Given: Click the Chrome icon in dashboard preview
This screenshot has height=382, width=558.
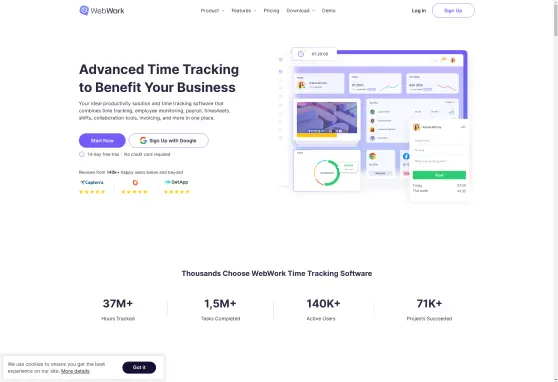Looking at the screenshot, I should (x=373, y=156).
